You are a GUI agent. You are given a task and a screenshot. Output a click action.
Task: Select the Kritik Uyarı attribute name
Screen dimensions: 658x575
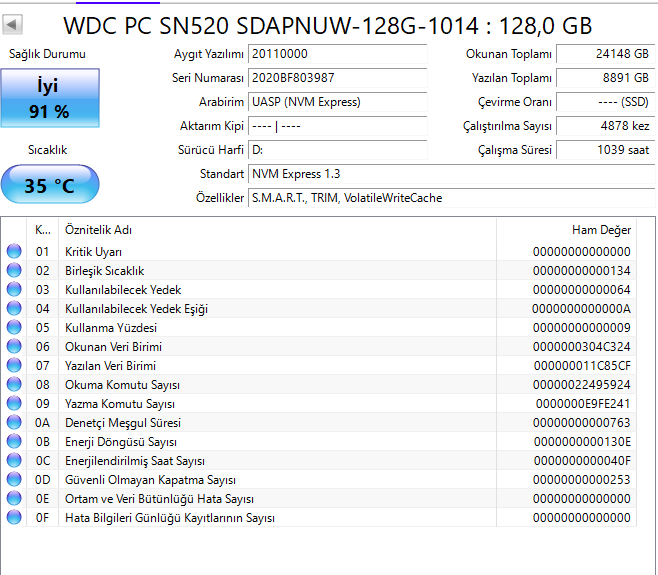[x=93, y=252]
